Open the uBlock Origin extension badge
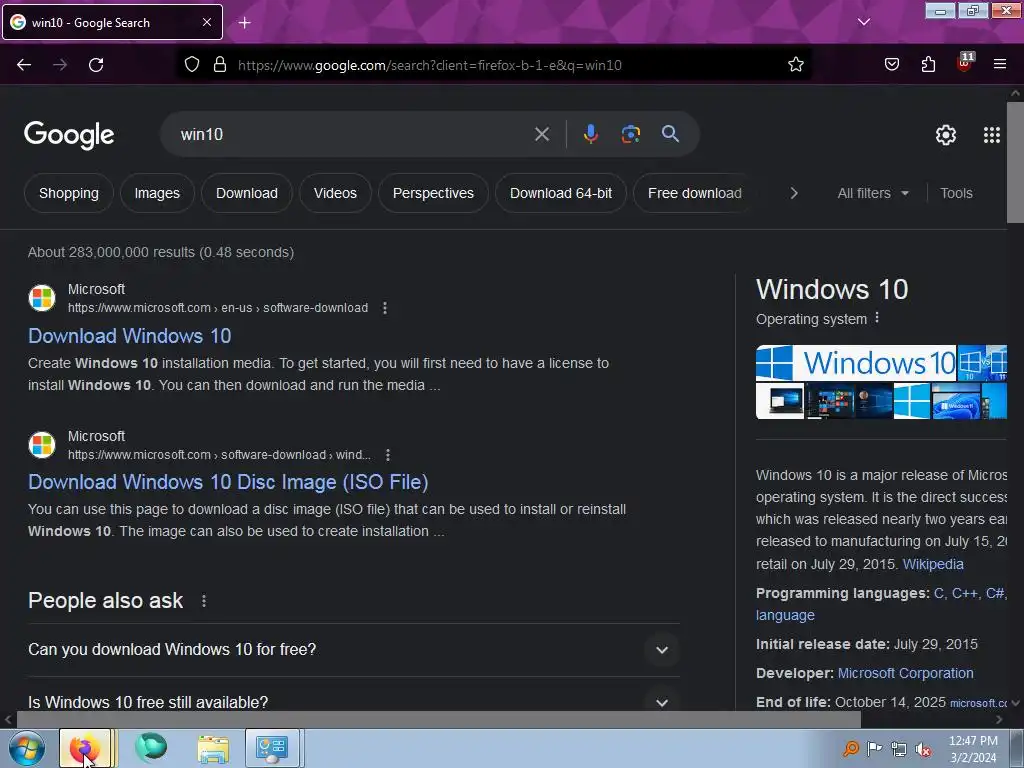Screen dimensions: 1024x768 pyautogui.click(x=965, y=63)
